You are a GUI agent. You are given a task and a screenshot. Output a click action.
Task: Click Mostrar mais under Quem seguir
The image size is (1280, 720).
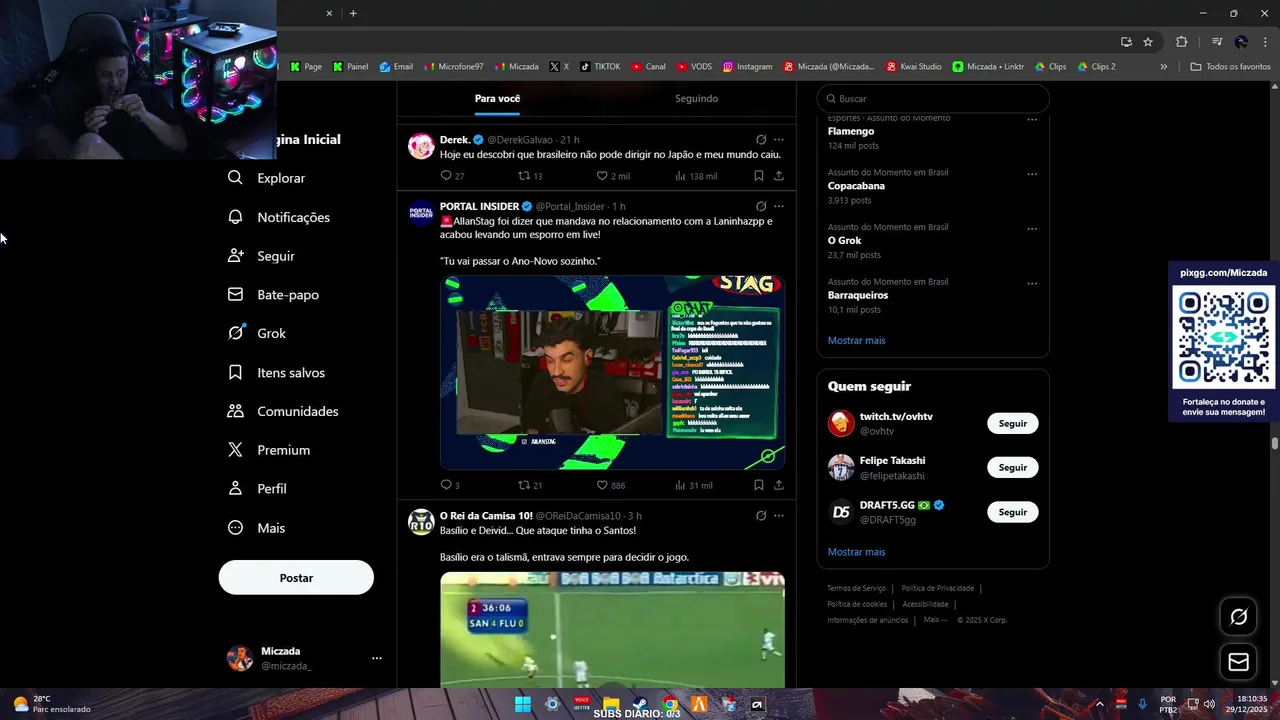tap(856, 552)
